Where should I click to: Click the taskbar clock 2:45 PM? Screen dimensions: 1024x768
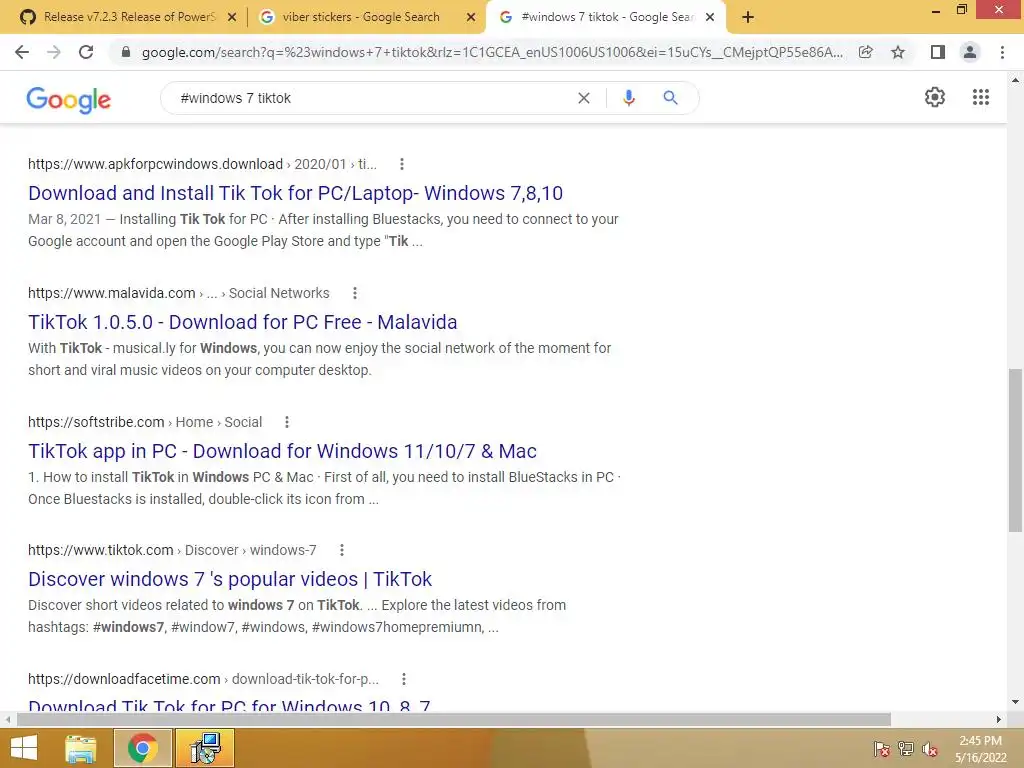(980, 741)
